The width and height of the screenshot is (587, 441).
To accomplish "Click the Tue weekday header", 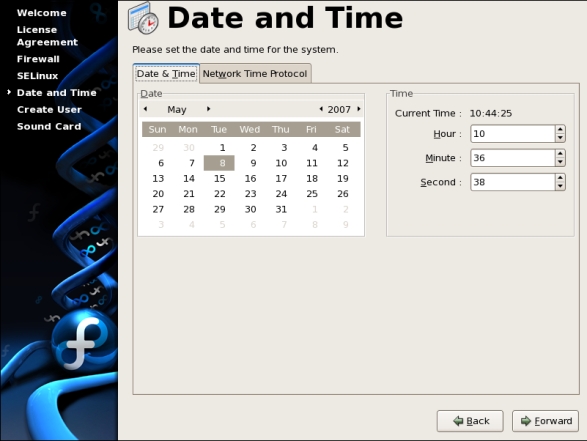I will pyautogui.click(x=219, y=130).
